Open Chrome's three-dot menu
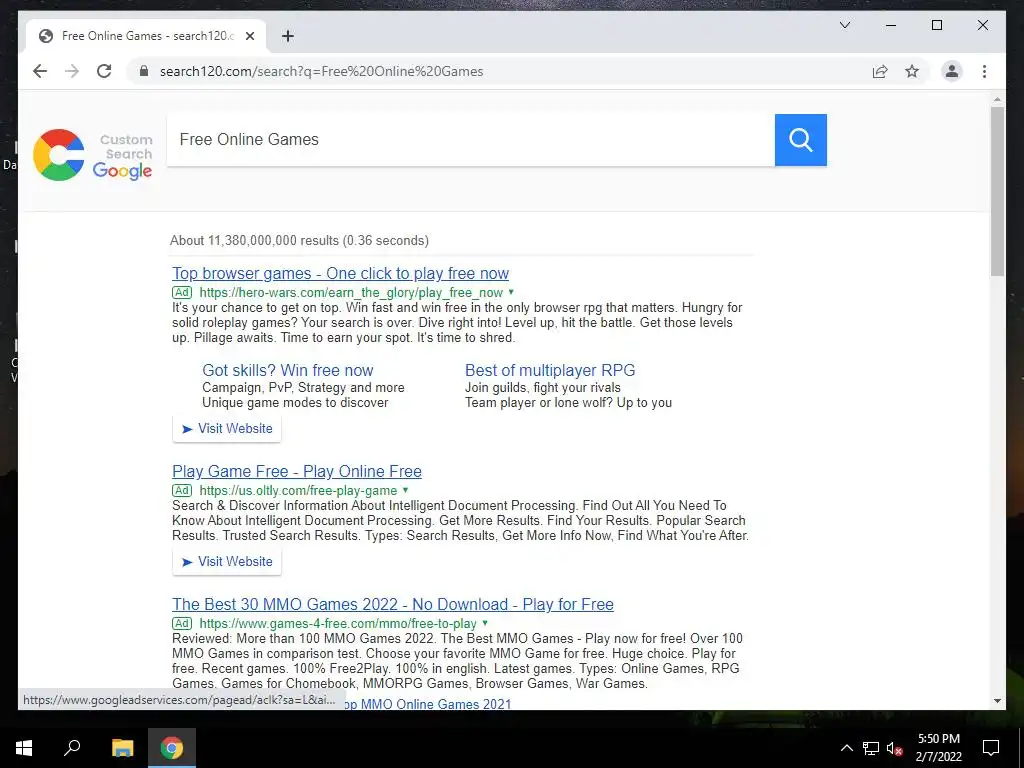Screen dimensions: 1024x768 [x=984, y=71]
